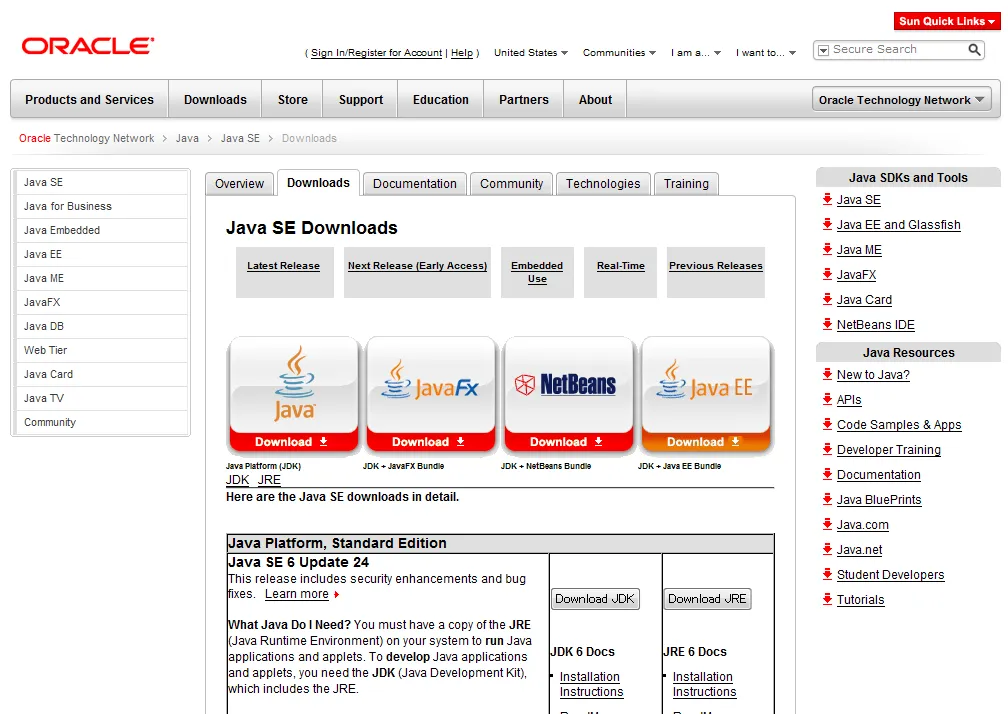The image size is (1008, 714).
Task: Click the red arrow after Learn more
Action: click(336, 594)
